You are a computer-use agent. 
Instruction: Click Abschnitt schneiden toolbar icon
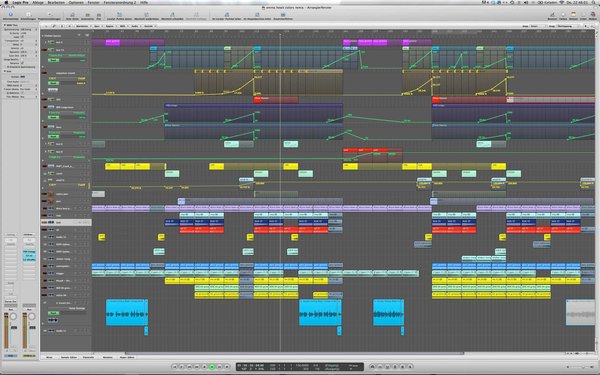(172, 16)
